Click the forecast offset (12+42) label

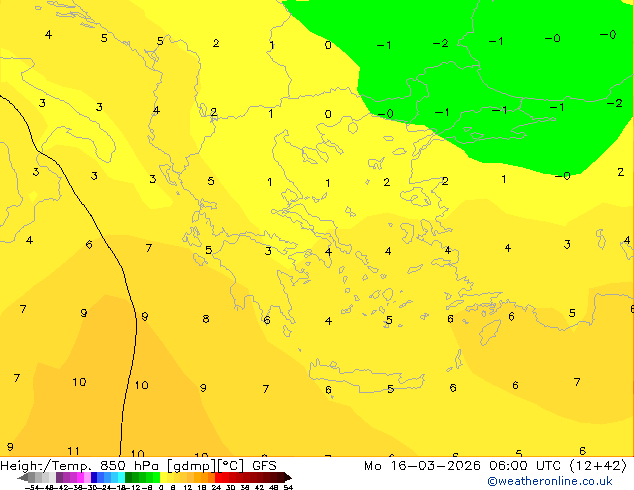click(598, 466)
